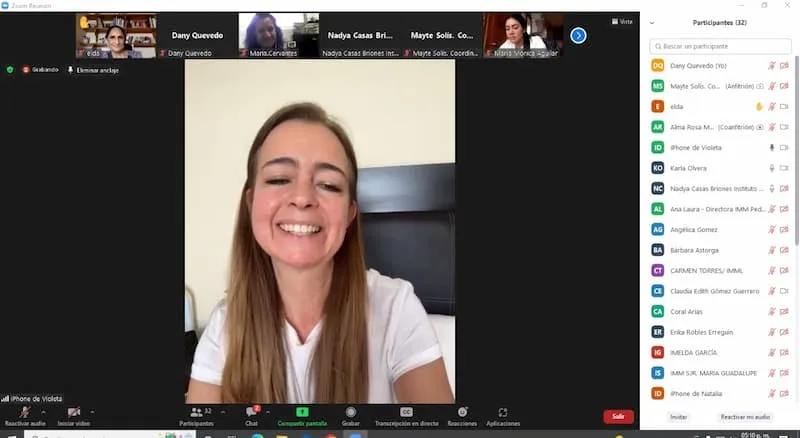Show next participants with blue arrow
The height and width of the screenshot is (438, 800).
click(x=578, y=35)
